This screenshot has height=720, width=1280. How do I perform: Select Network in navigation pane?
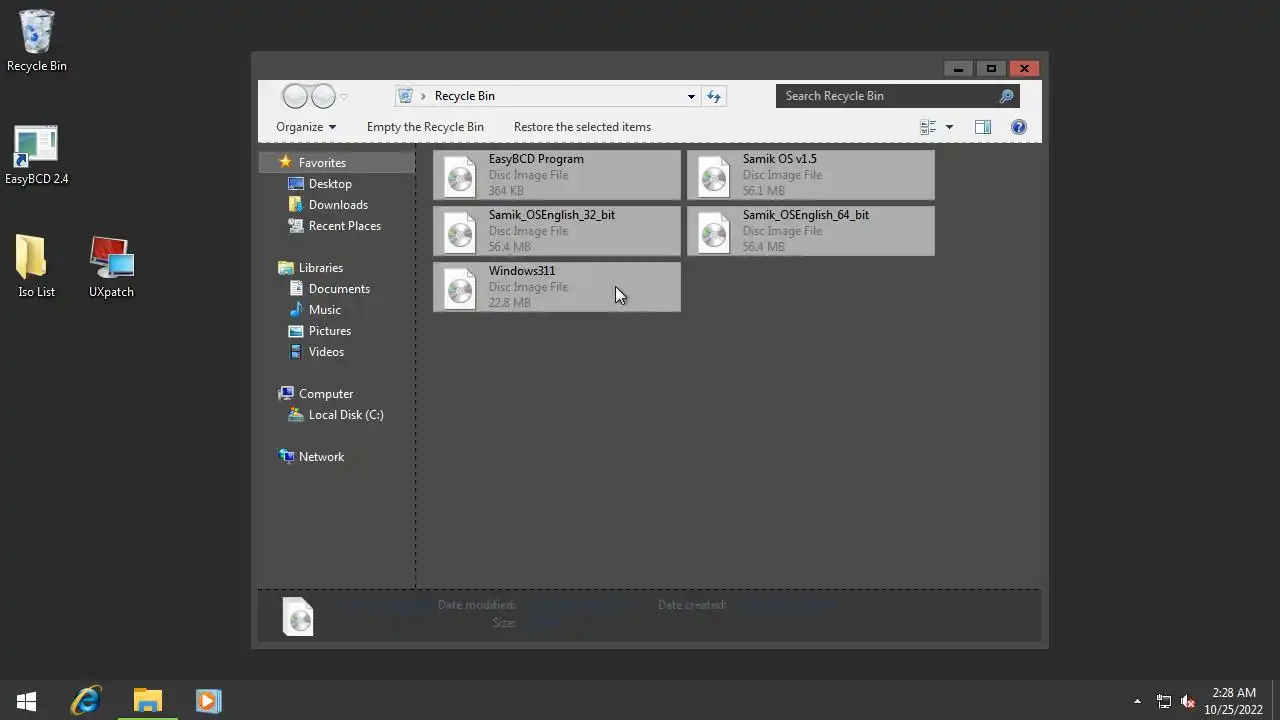point(311,457)
